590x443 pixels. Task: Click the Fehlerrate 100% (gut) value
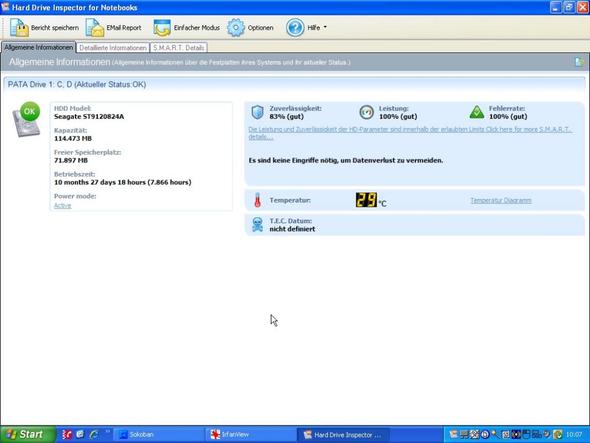click(508, 117)
